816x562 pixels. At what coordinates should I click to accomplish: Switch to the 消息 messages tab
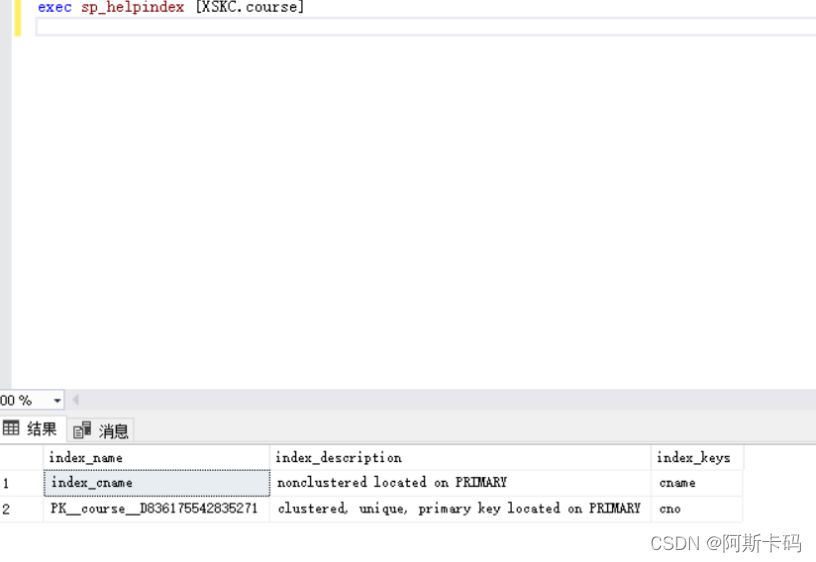click(x=101, y=430)
